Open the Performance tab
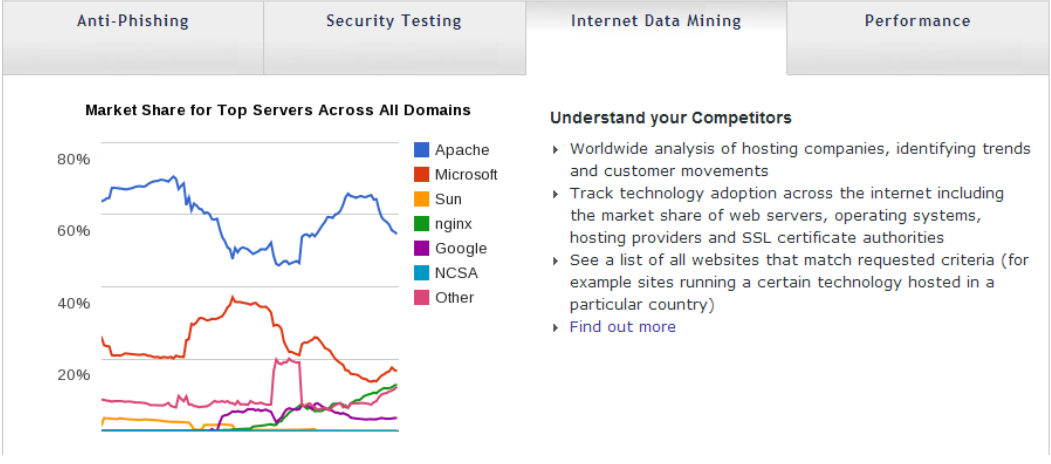The image size is (1051, 464). click(917, 37)
